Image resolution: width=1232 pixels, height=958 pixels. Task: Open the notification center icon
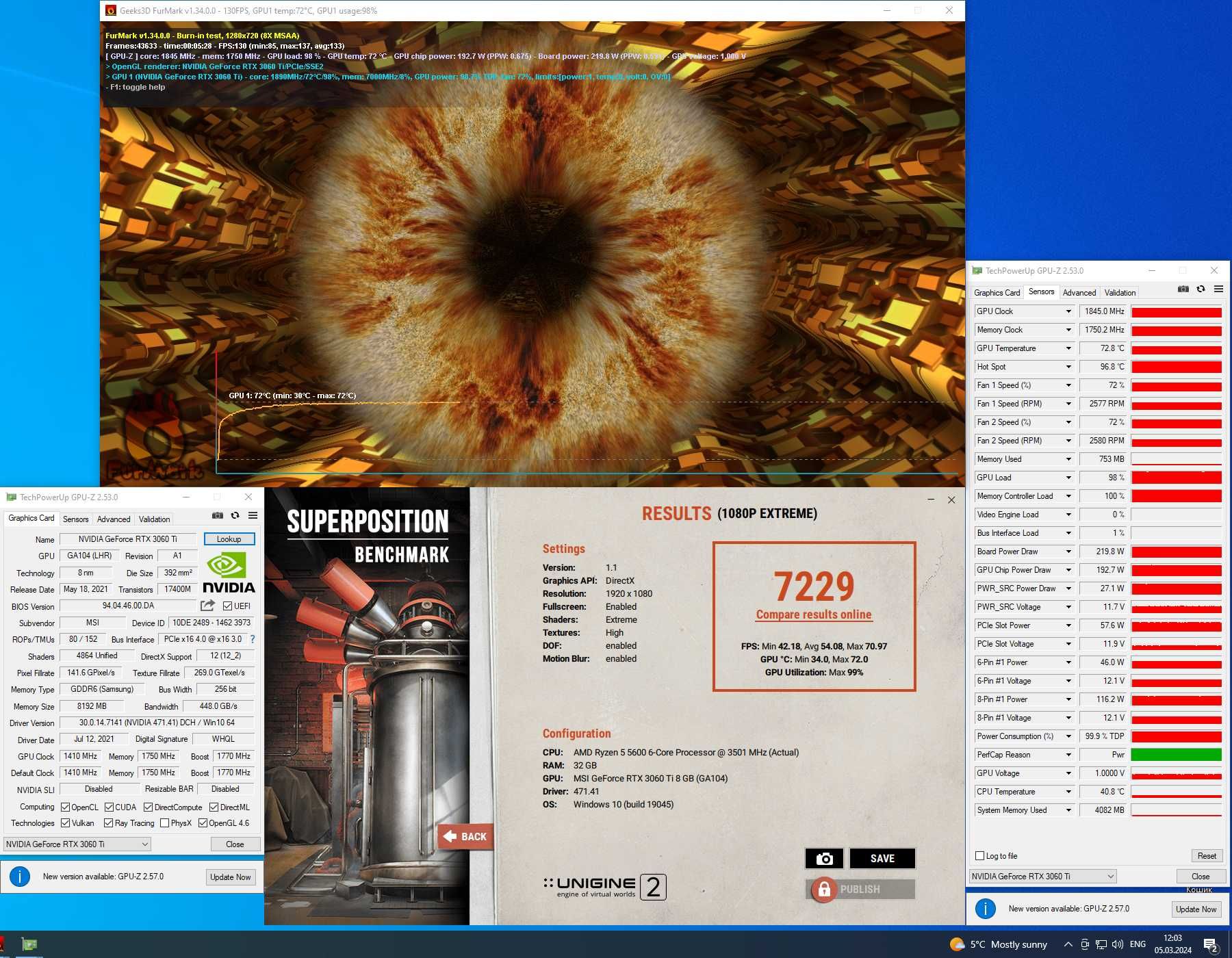[x=1211, y=945]
